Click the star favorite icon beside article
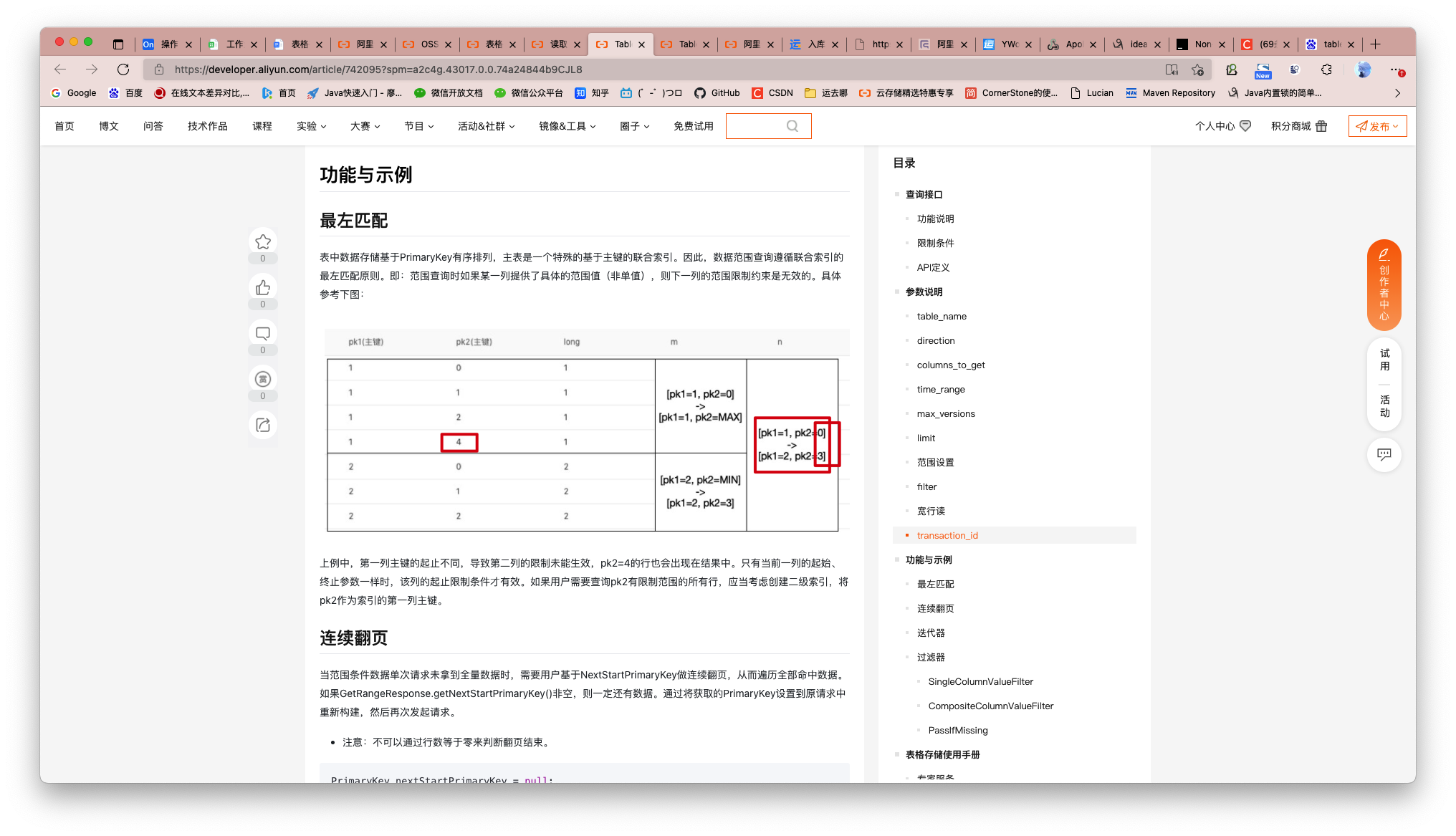This screenshot has height=836, width=1456. click(x=263, y=242)
